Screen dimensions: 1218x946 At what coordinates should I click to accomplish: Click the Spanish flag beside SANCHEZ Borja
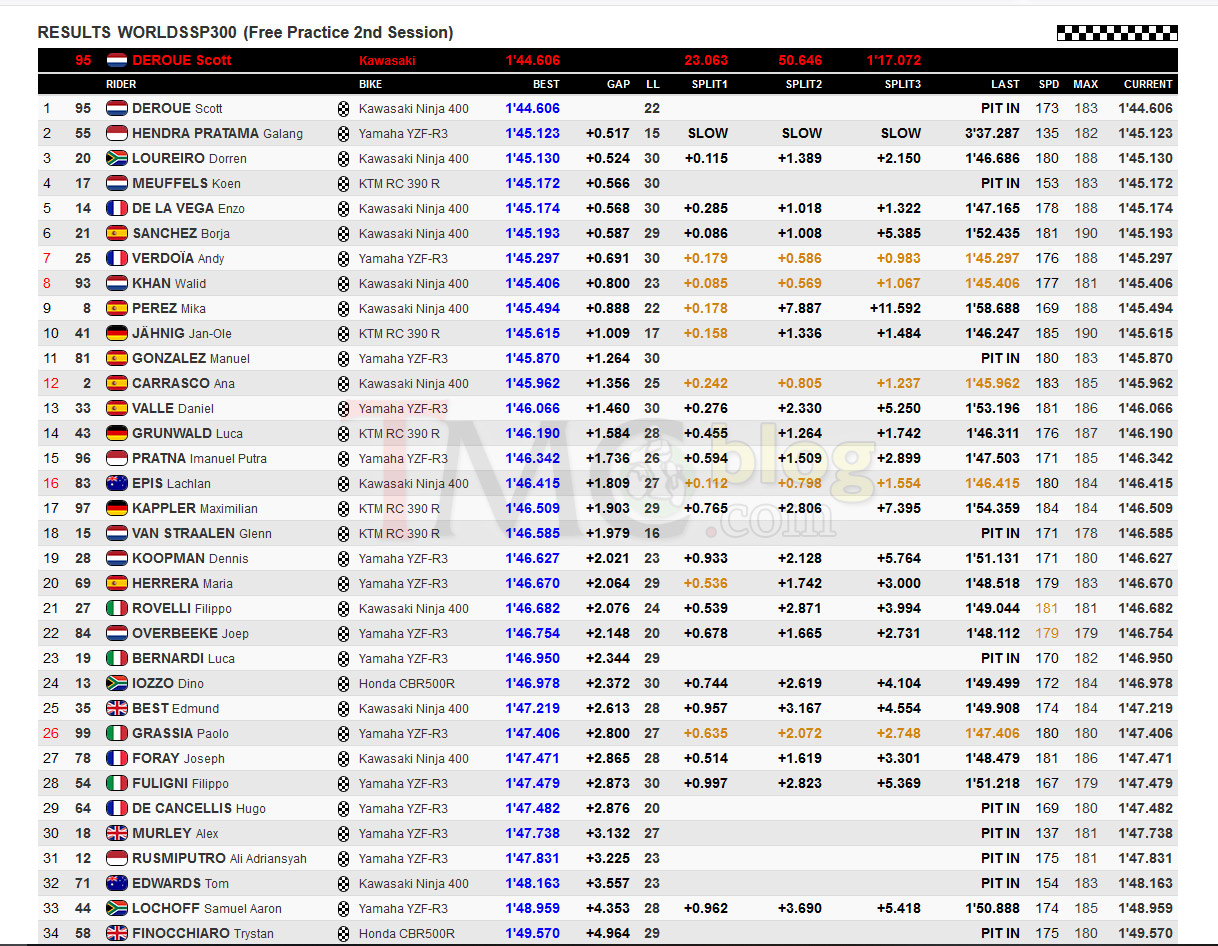116,233
